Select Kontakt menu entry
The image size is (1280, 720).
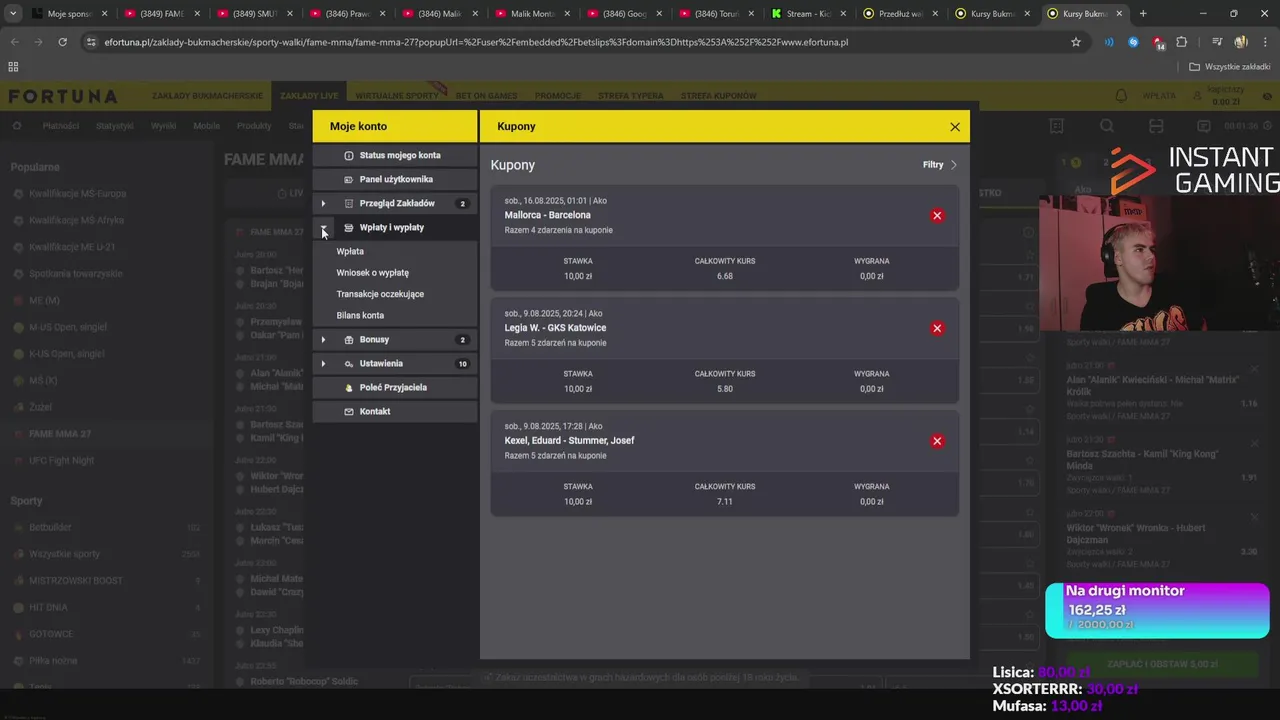pos(395,412)
